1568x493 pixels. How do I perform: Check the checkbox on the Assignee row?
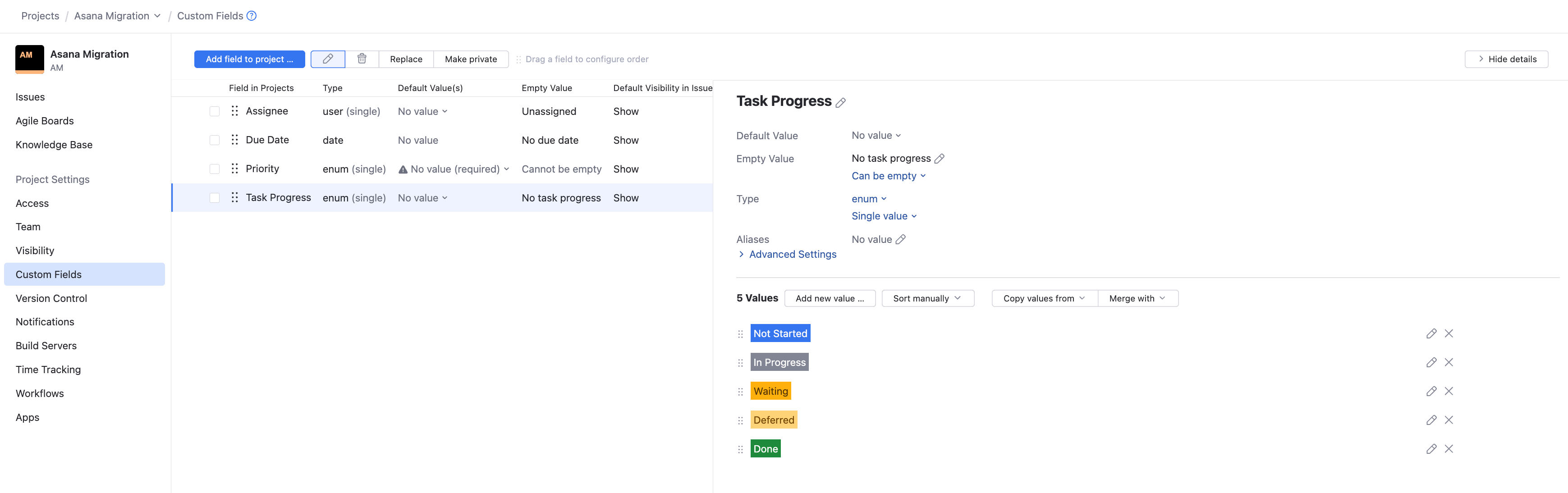click(x=214, y=111)
